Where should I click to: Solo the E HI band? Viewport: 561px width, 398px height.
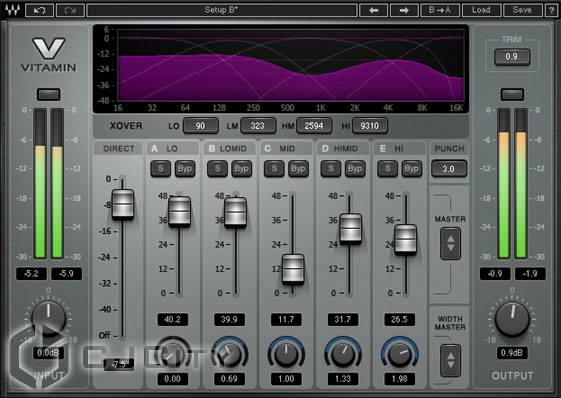387,169
